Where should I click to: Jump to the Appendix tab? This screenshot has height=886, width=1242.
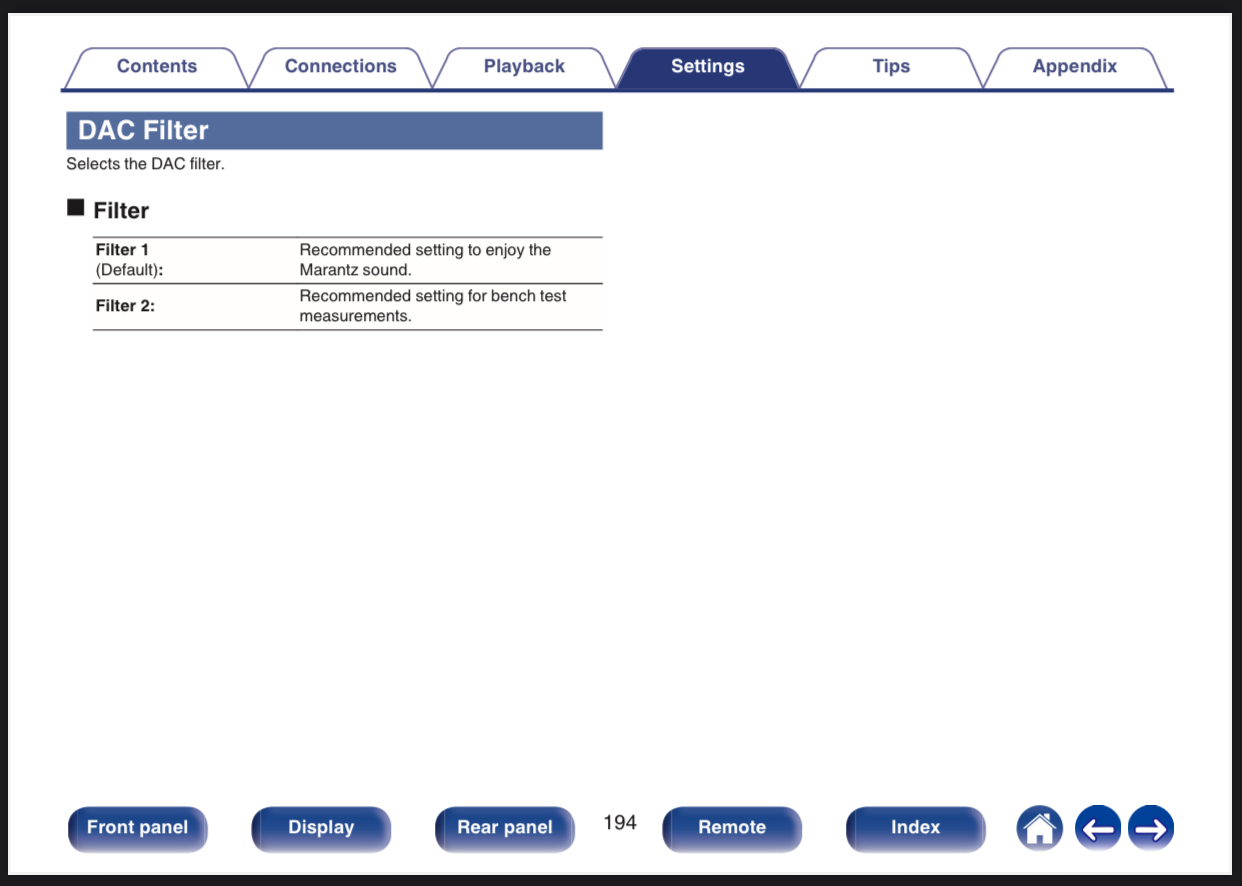1074,67
